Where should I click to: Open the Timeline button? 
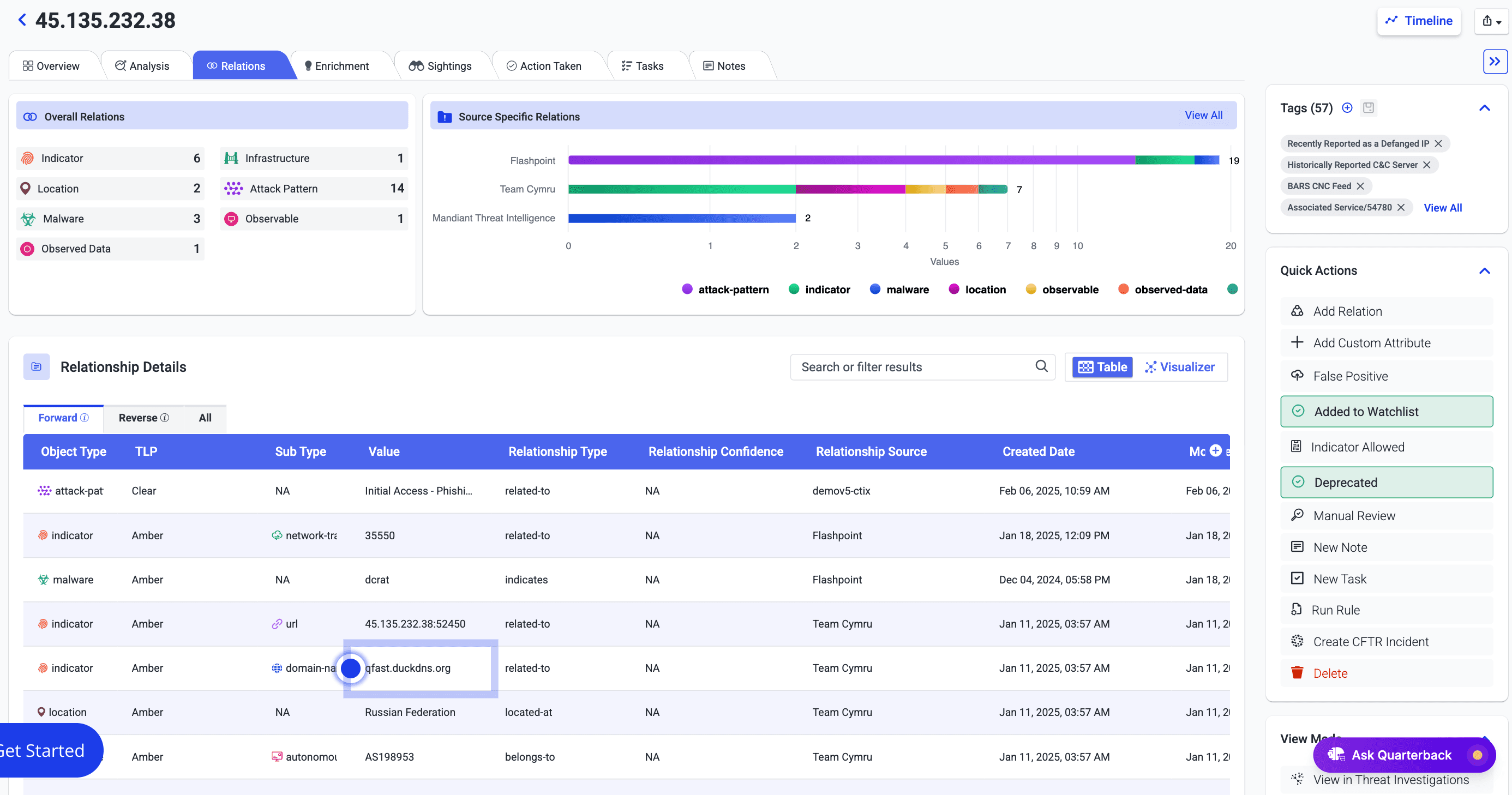tap(1419, 21)
